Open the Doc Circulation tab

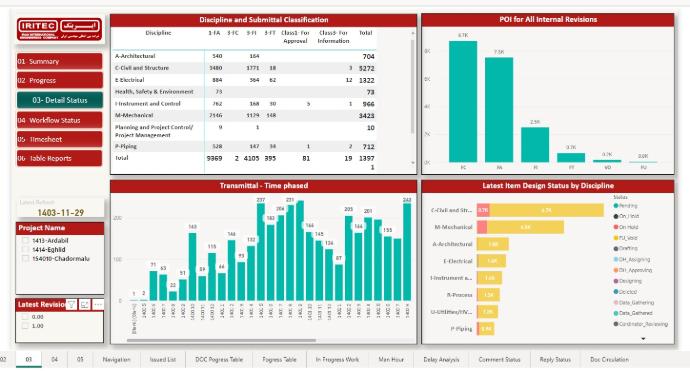[609, 360]
